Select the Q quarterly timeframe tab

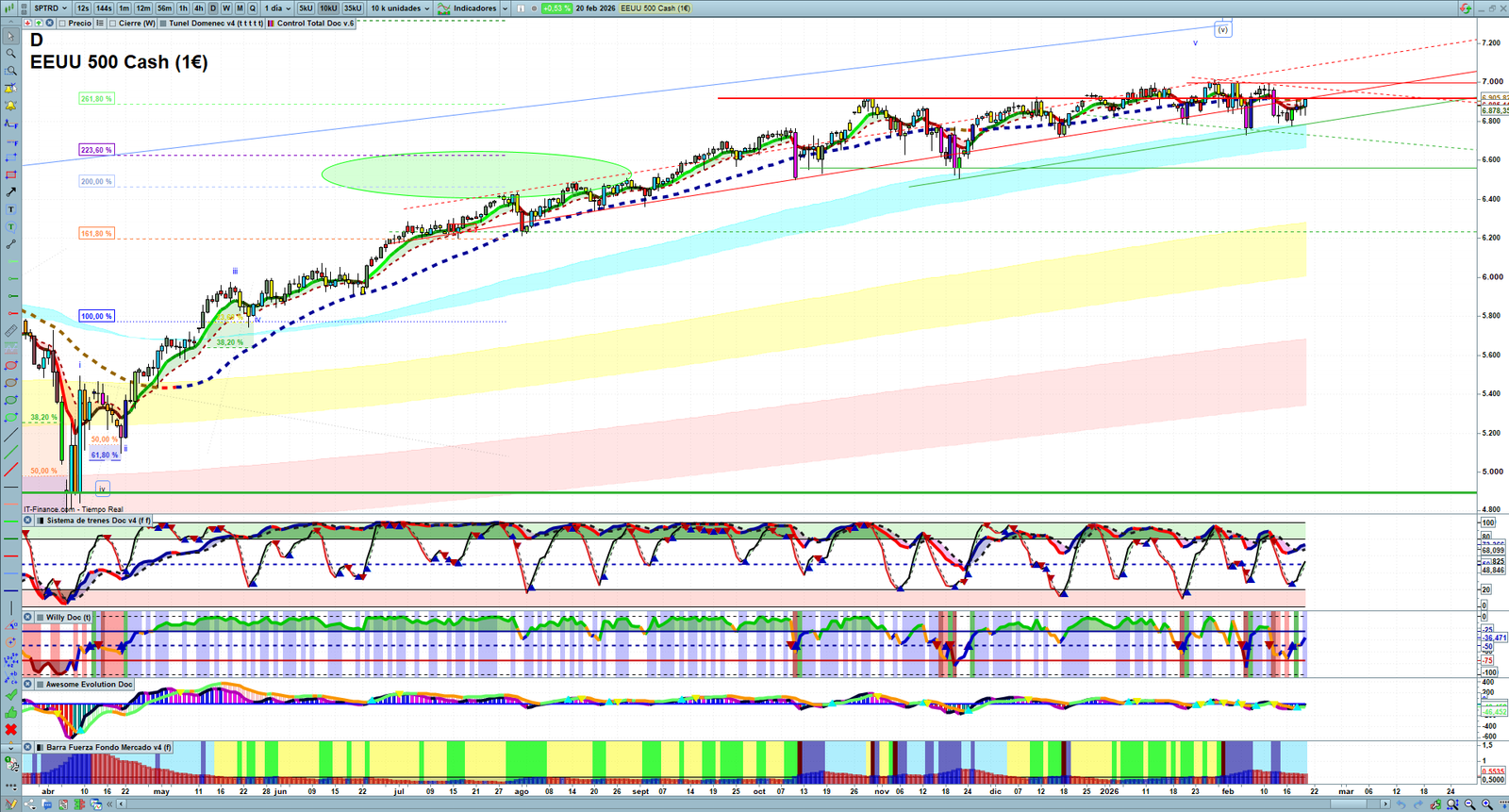[252, 8]
